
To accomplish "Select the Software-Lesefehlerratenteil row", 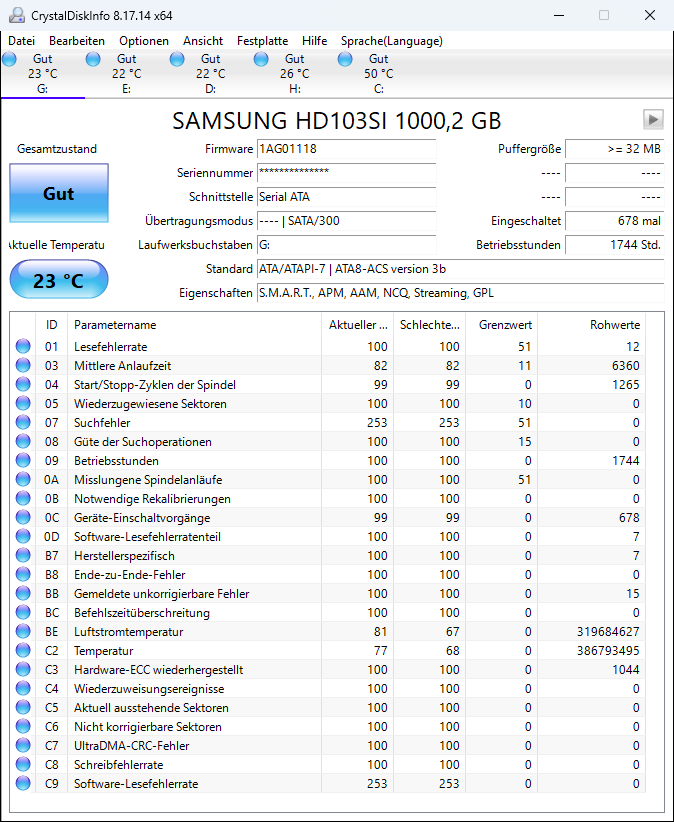I will click(x=328, y=536).
